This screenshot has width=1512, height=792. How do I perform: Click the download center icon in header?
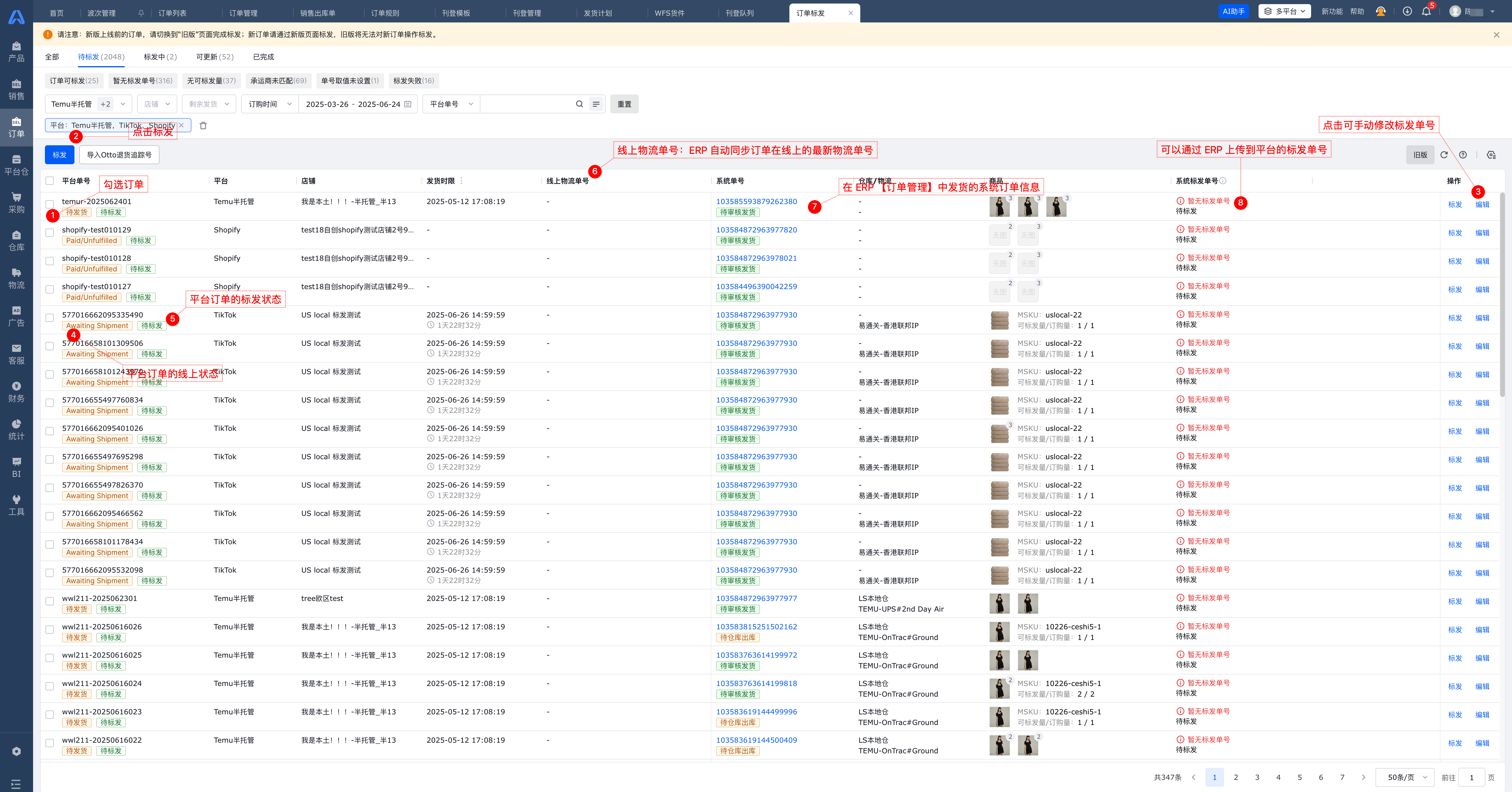click(x=1407, y=12)
